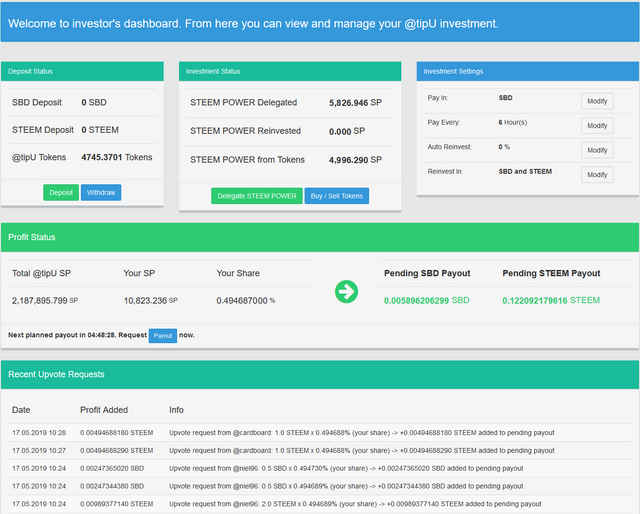
Task: Click the STEEM POWER Delegated label
Action: tap(243, 102)
